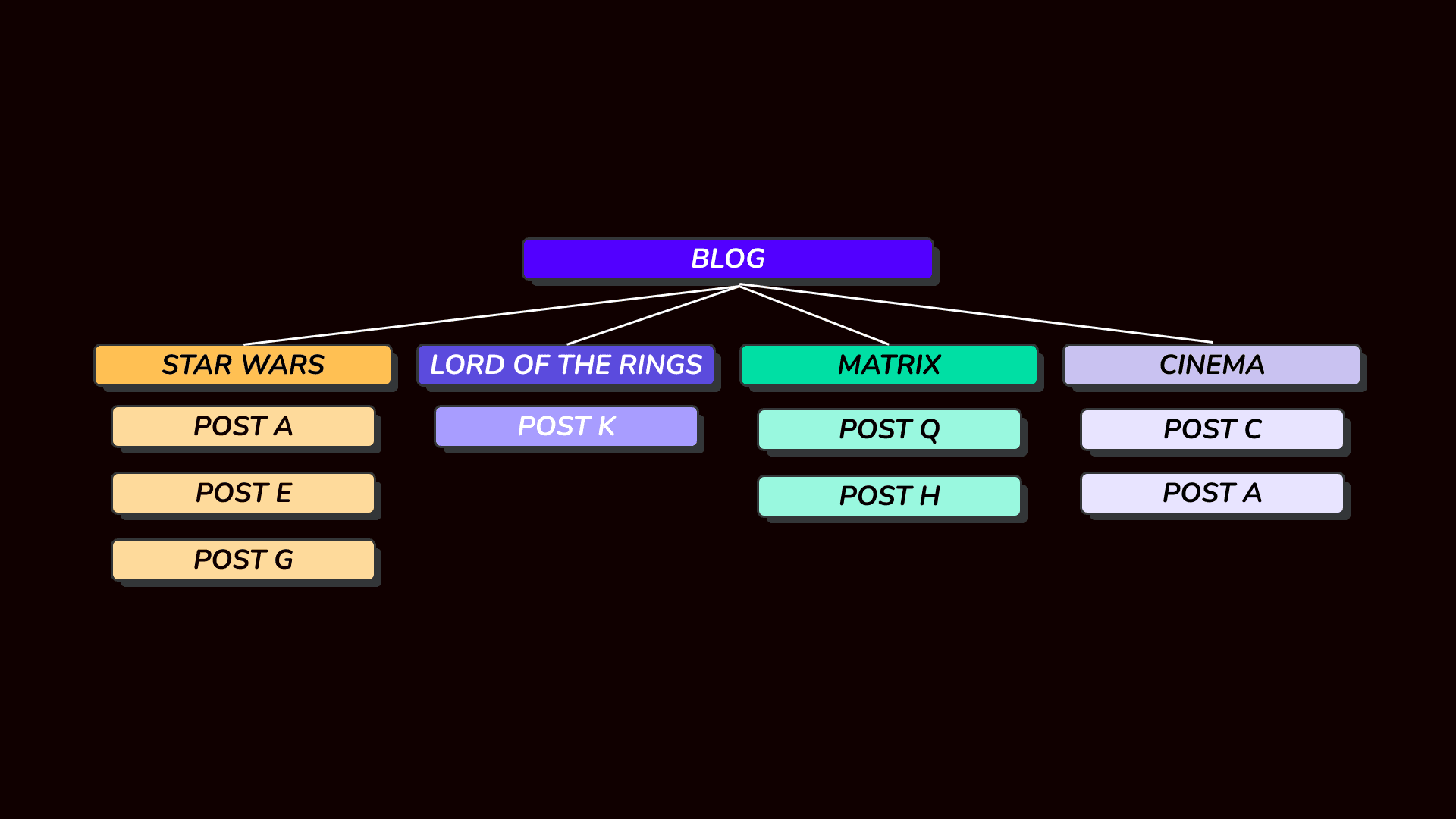Click the POST Q node under MATRIX
The height and width of the screenshot is (819, 1456).
[887, 427]
